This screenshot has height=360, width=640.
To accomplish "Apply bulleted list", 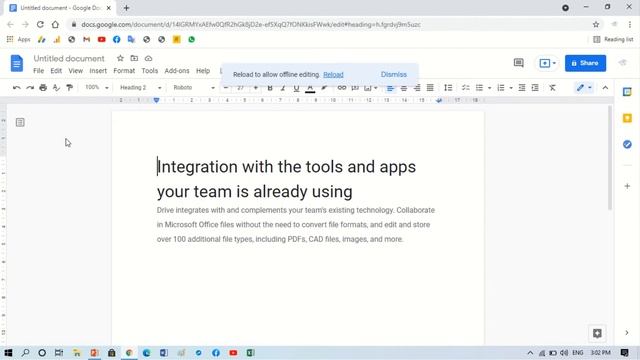I will [479, 88].
